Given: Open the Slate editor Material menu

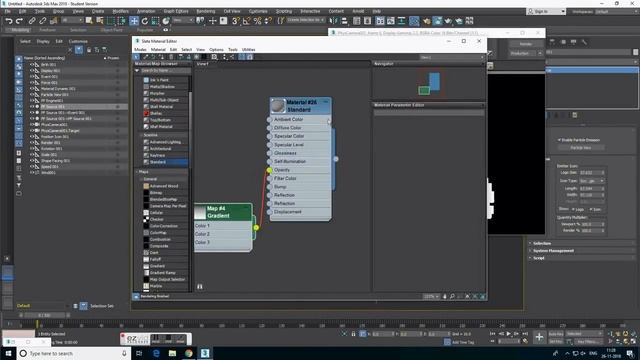Looking at the screenshot, I should [x=158, y=49].
